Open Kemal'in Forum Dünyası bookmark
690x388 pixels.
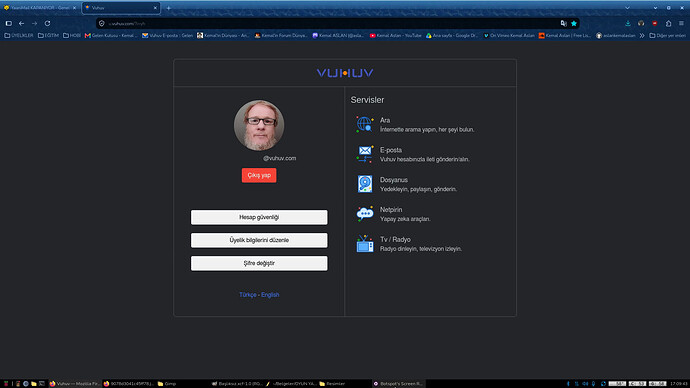281,36
